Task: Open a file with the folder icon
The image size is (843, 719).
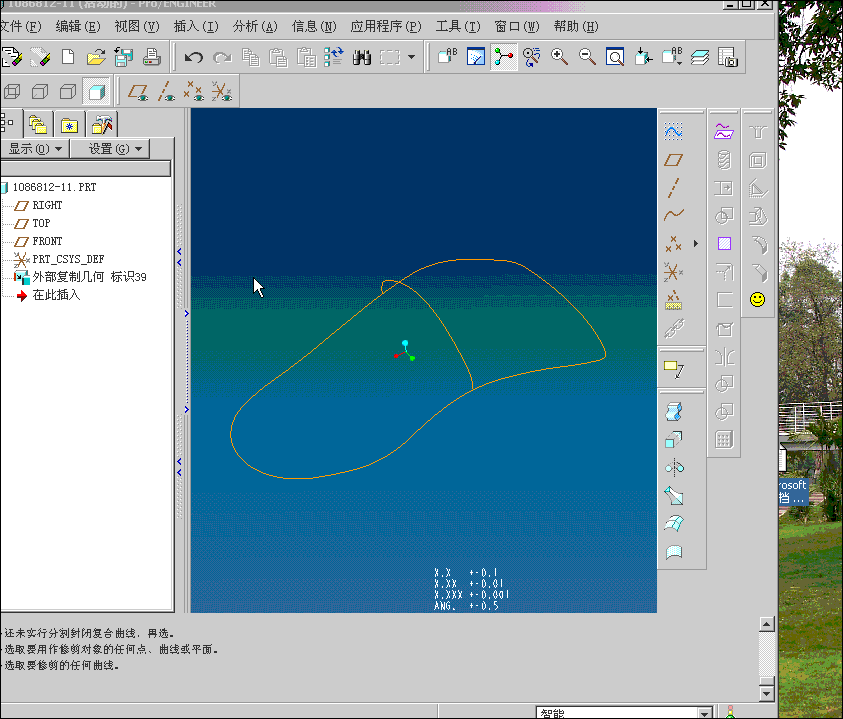Action: tap(96, 57)
